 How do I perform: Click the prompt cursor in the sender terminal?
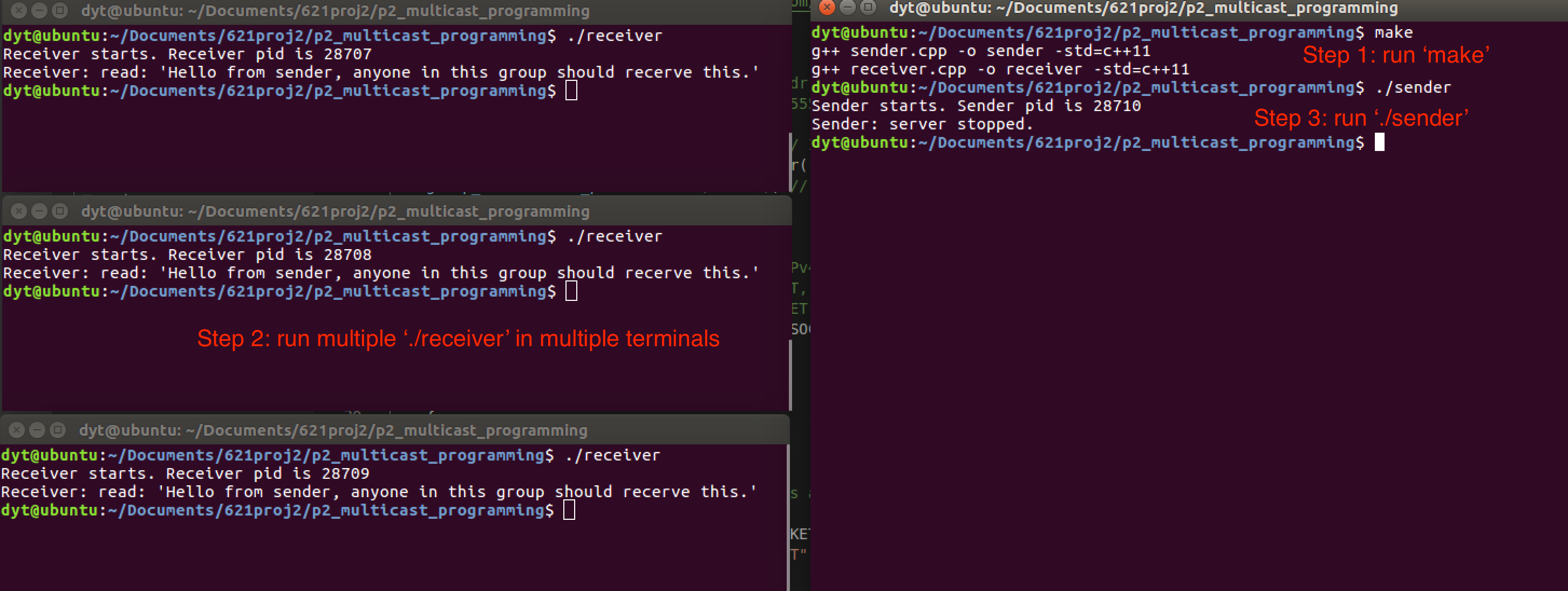[x=1379, y=142]
